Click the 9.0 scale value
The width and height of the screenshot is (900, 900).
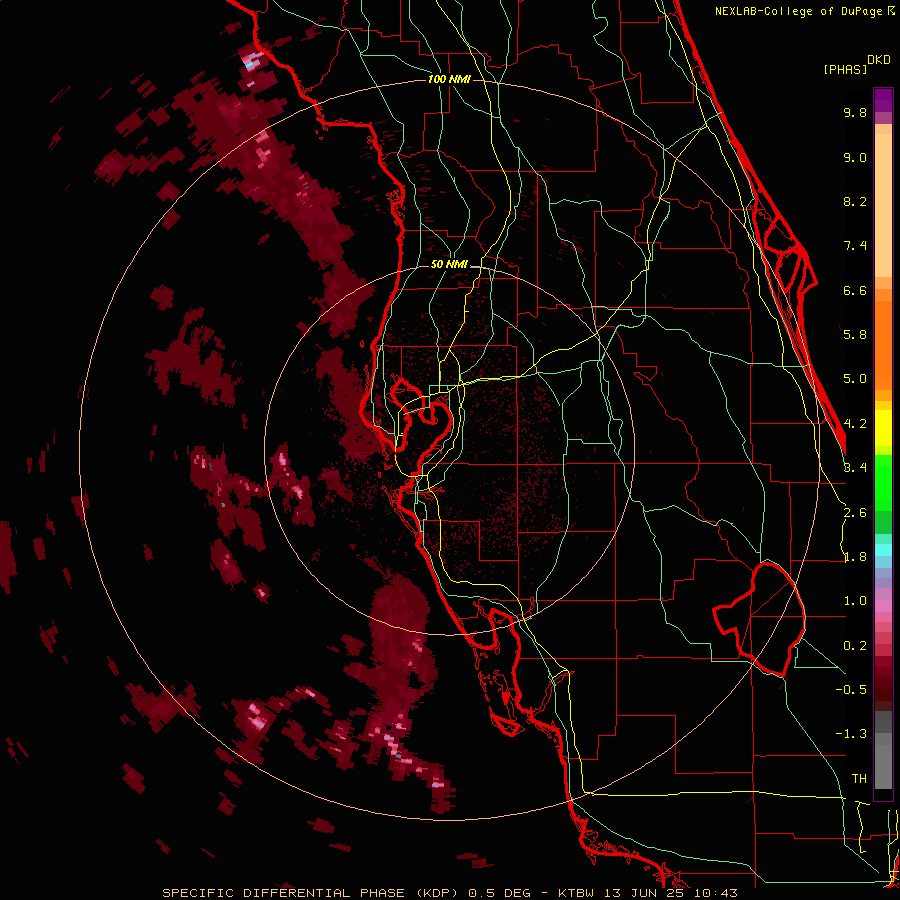[x=855, y=157]
